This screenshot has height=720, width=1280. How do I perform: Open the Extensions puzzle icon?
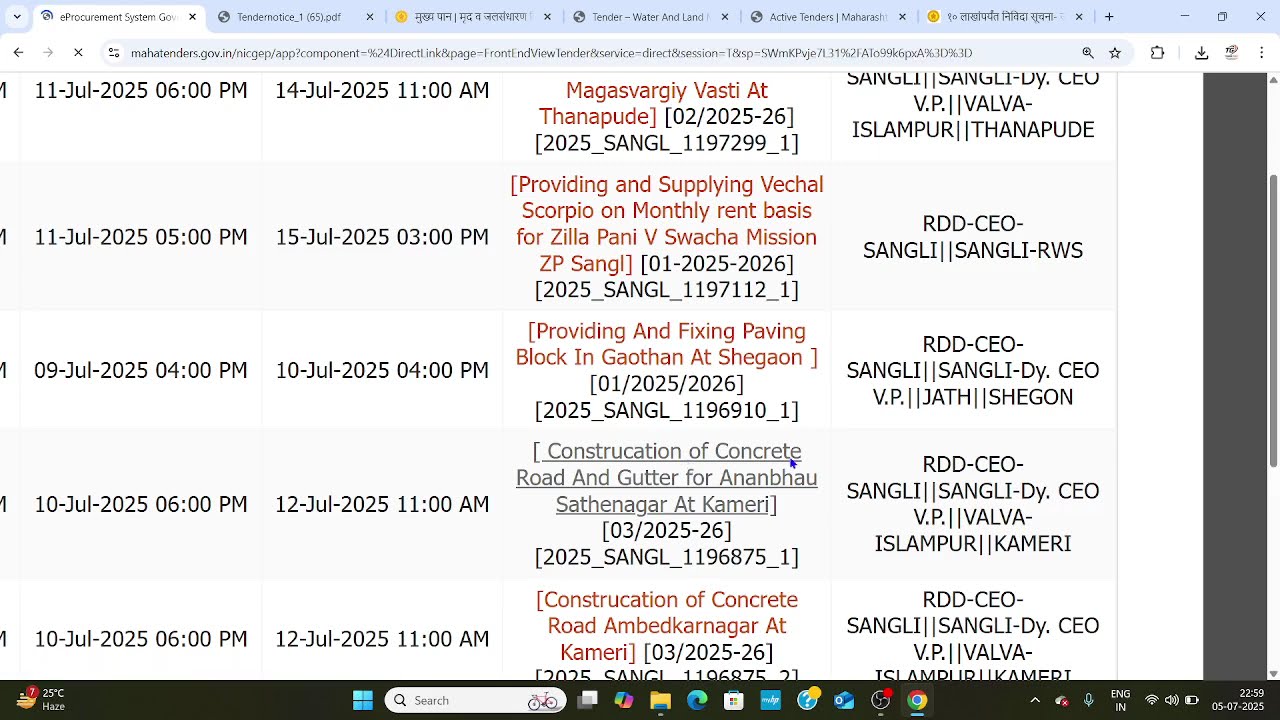tap(1157, 53)
